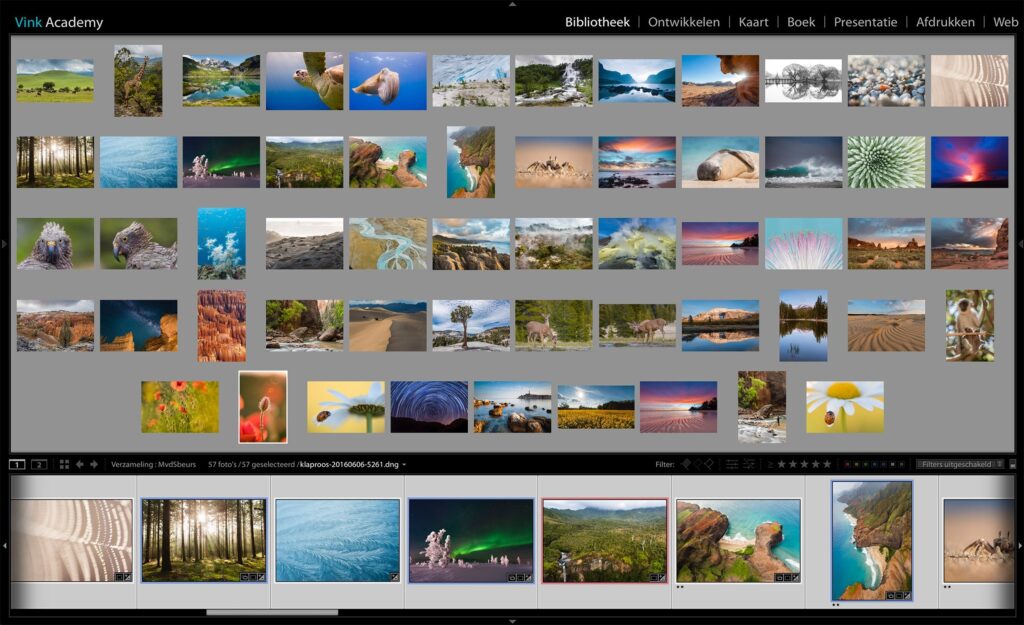Click the crop badge on the forest filmstrip thumbnail
The width and height of the screenshot is (1024, 625).
252,577
